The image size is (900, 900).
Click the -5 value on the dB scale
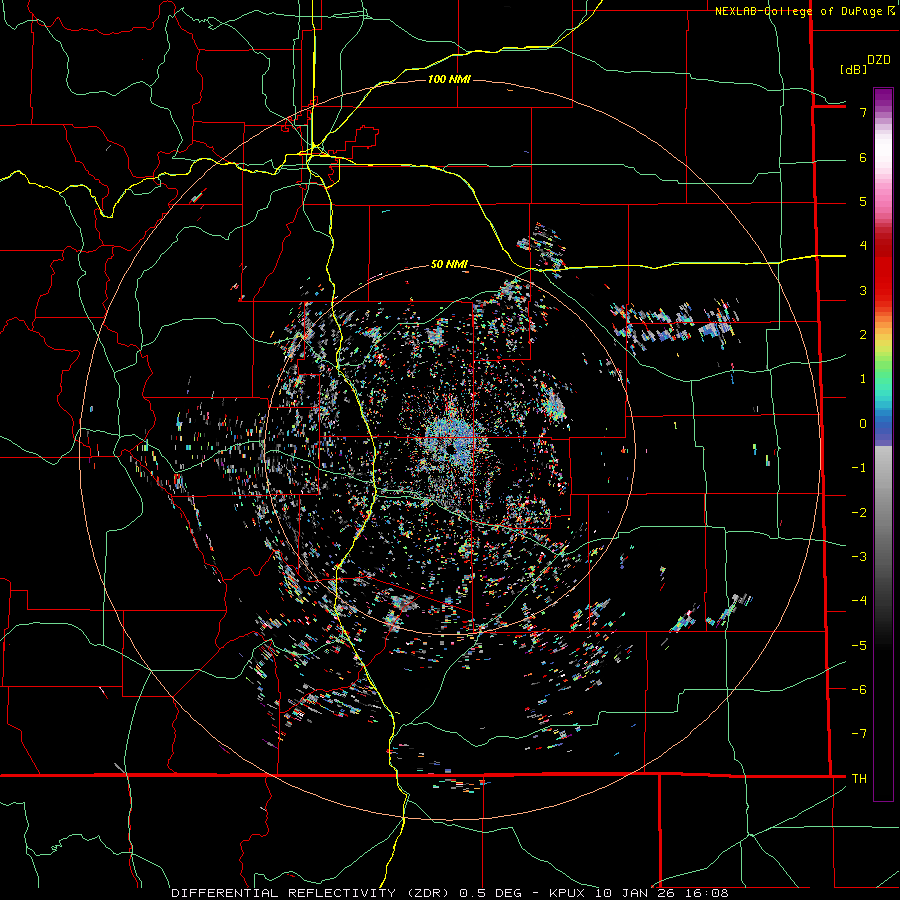click(859, 645)
